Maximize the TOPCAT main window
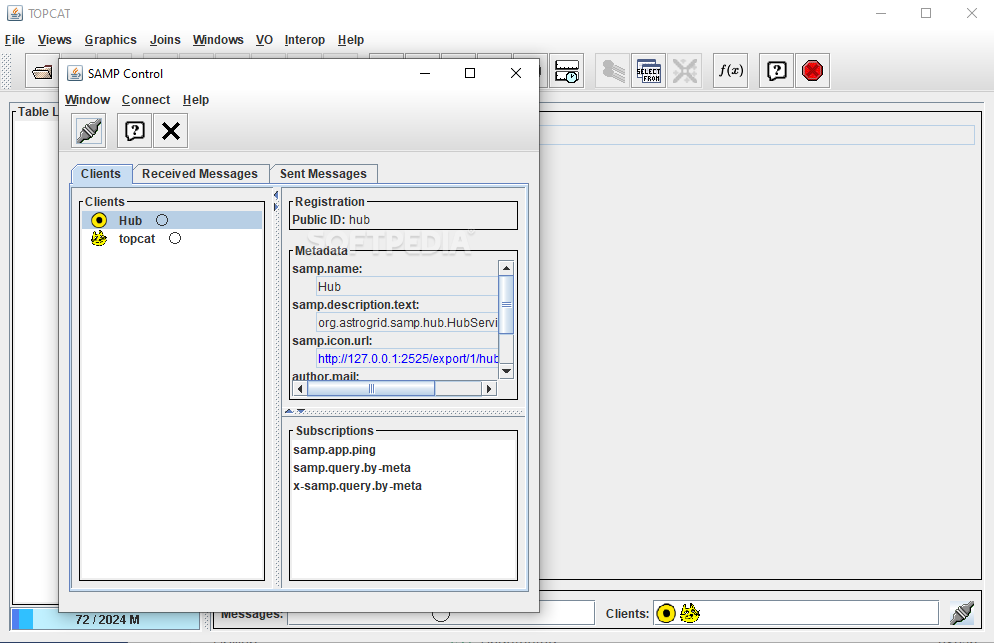The height and width of the screenshot is (643, 994). [926, 13]
